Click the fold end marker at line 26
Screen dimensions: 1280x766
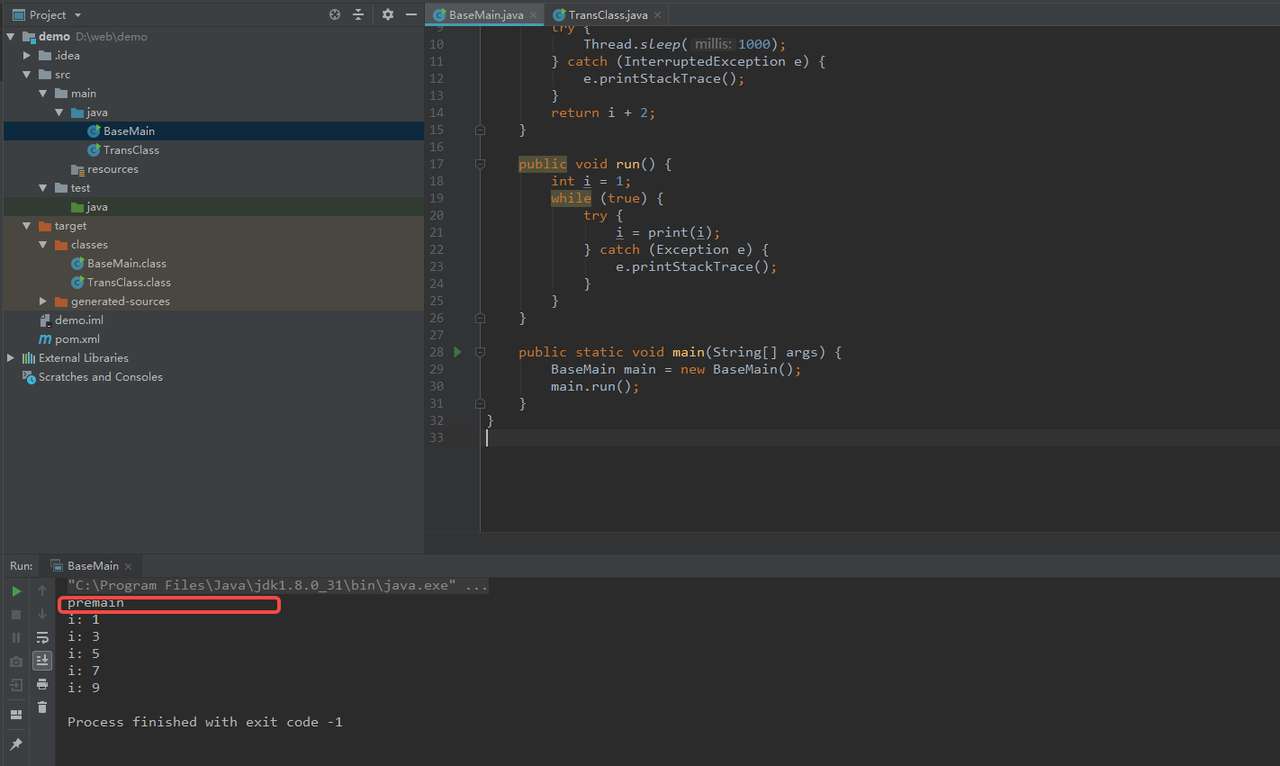coord(480,318)
